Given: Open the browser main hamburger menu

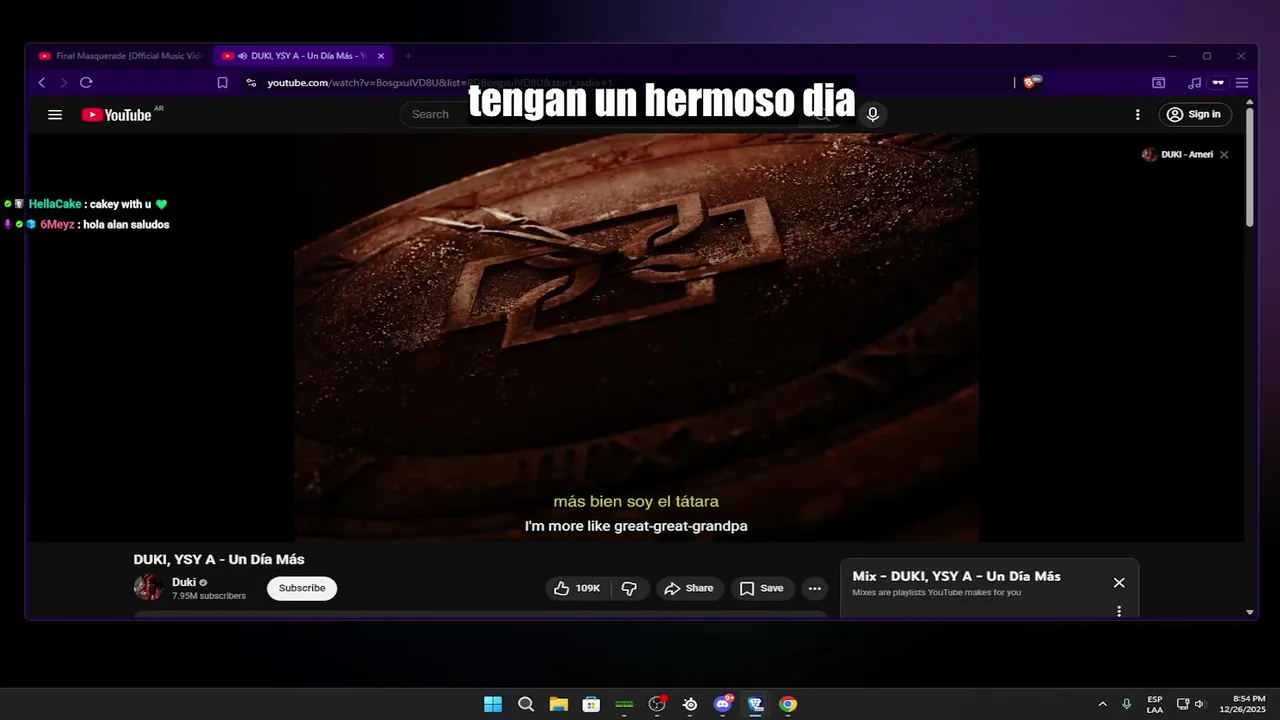Looking at the screenshot, I should (1242, 83).
